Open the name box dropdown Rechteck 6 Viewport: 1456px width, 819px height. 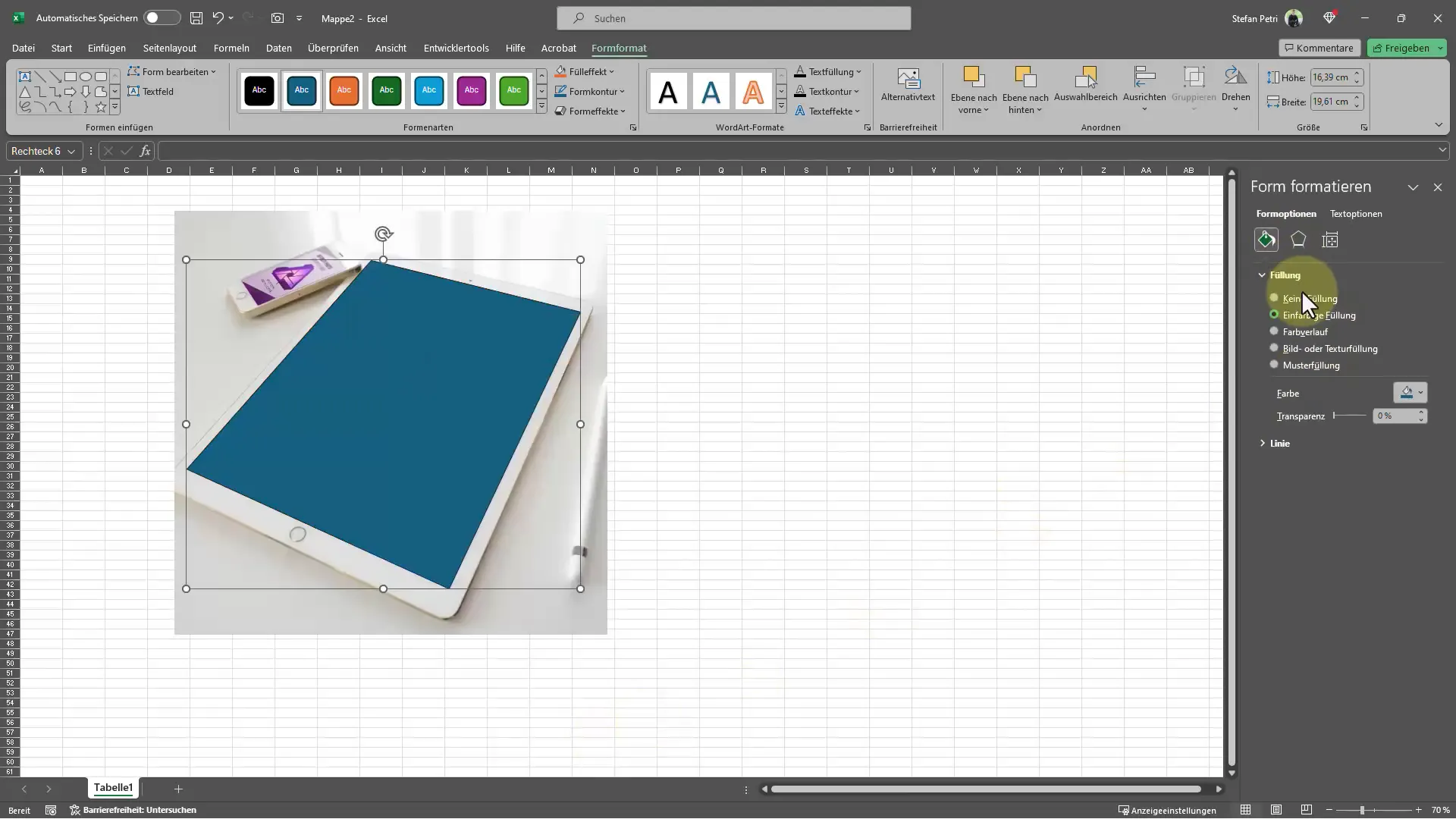click(x=71, y=151)
